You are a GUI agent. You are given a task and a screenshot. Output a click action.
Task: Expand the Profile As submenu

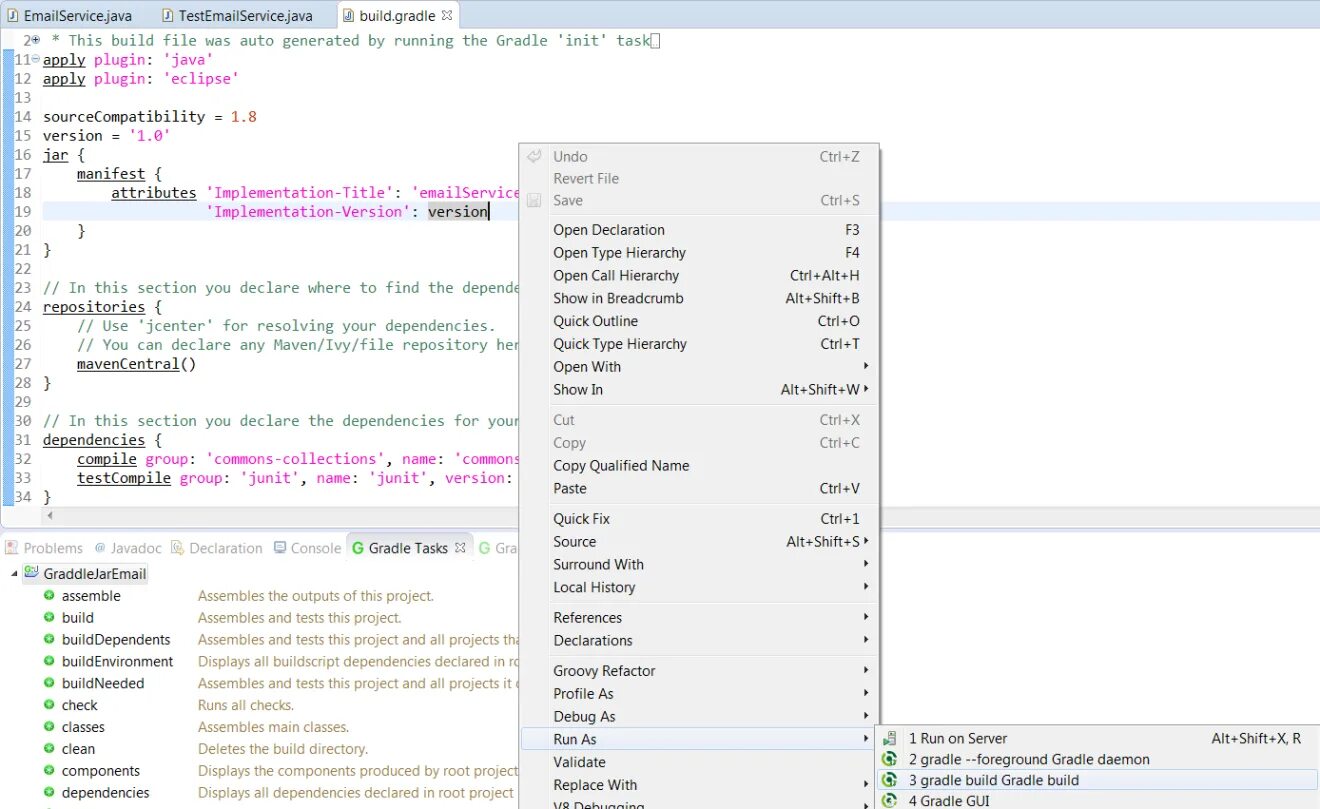tap(699, 694)
